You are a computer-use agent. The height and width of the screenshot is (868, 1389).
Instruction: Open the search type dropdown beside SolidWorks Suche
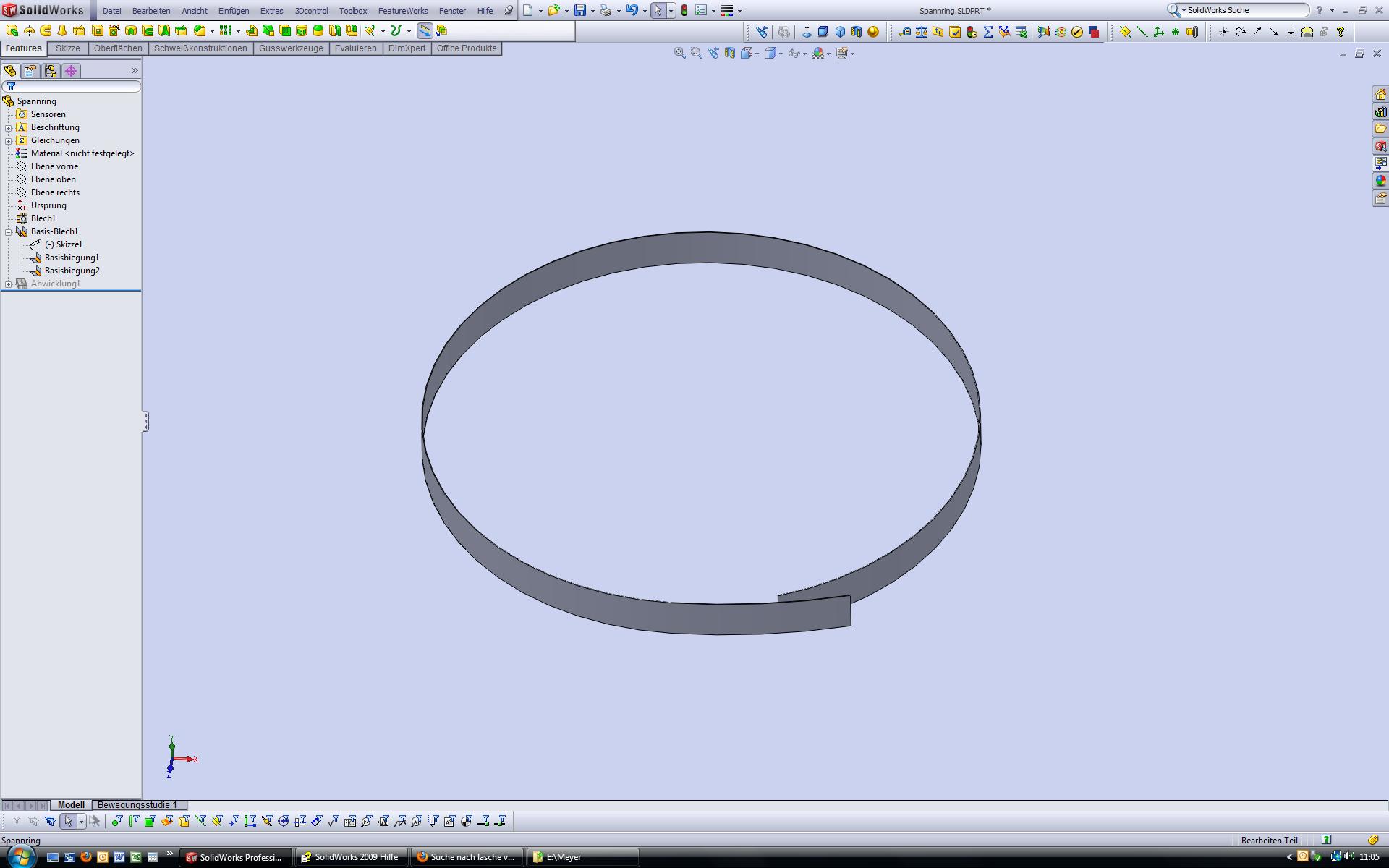(x=1184, y=10)
